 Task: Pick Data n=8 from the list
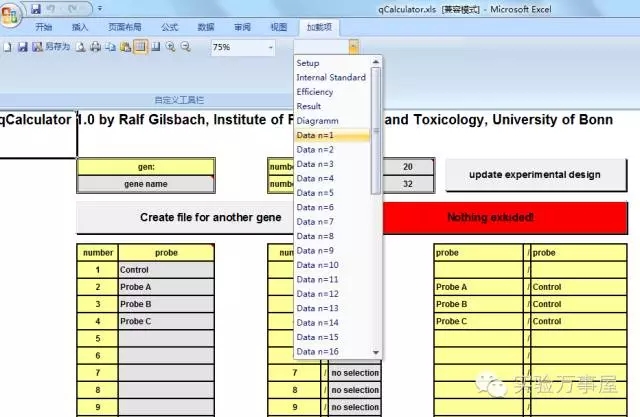click(x=332, y=236)
